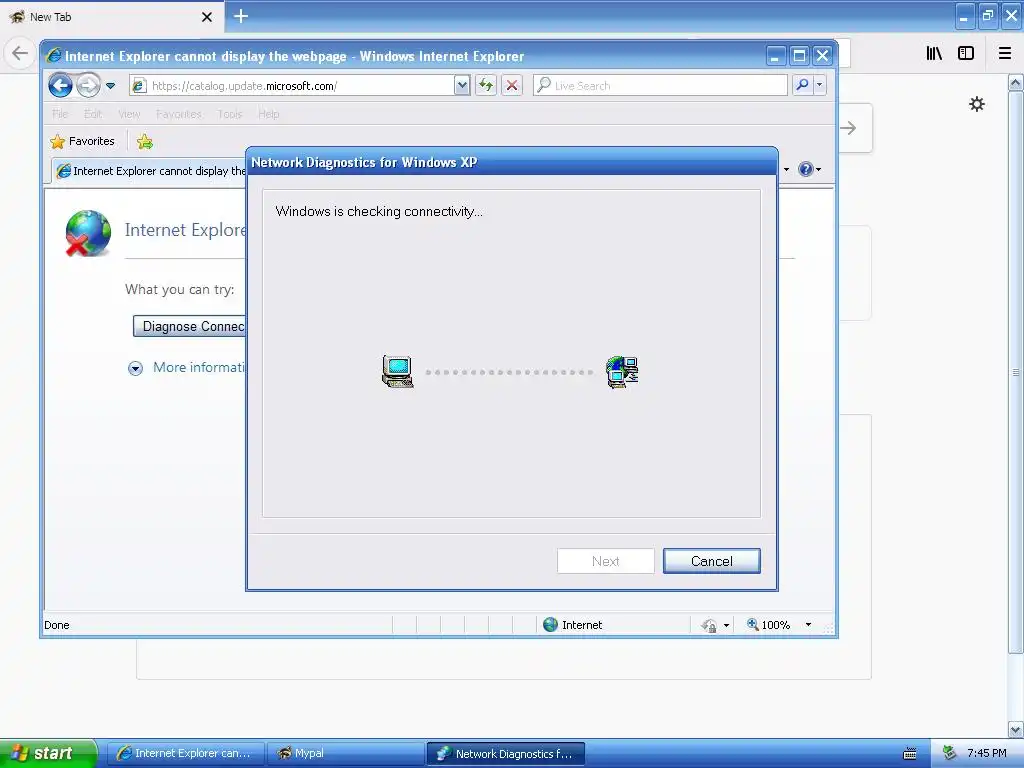Open zoom level dropdown arrow
Viewport: 1024px width, 768px height.
[x=808, y=625]
